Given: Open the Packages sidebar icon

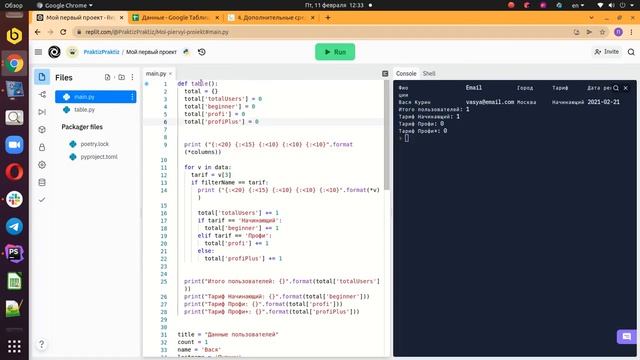Looking at the screenshot, I should click(x=42, y=129).
